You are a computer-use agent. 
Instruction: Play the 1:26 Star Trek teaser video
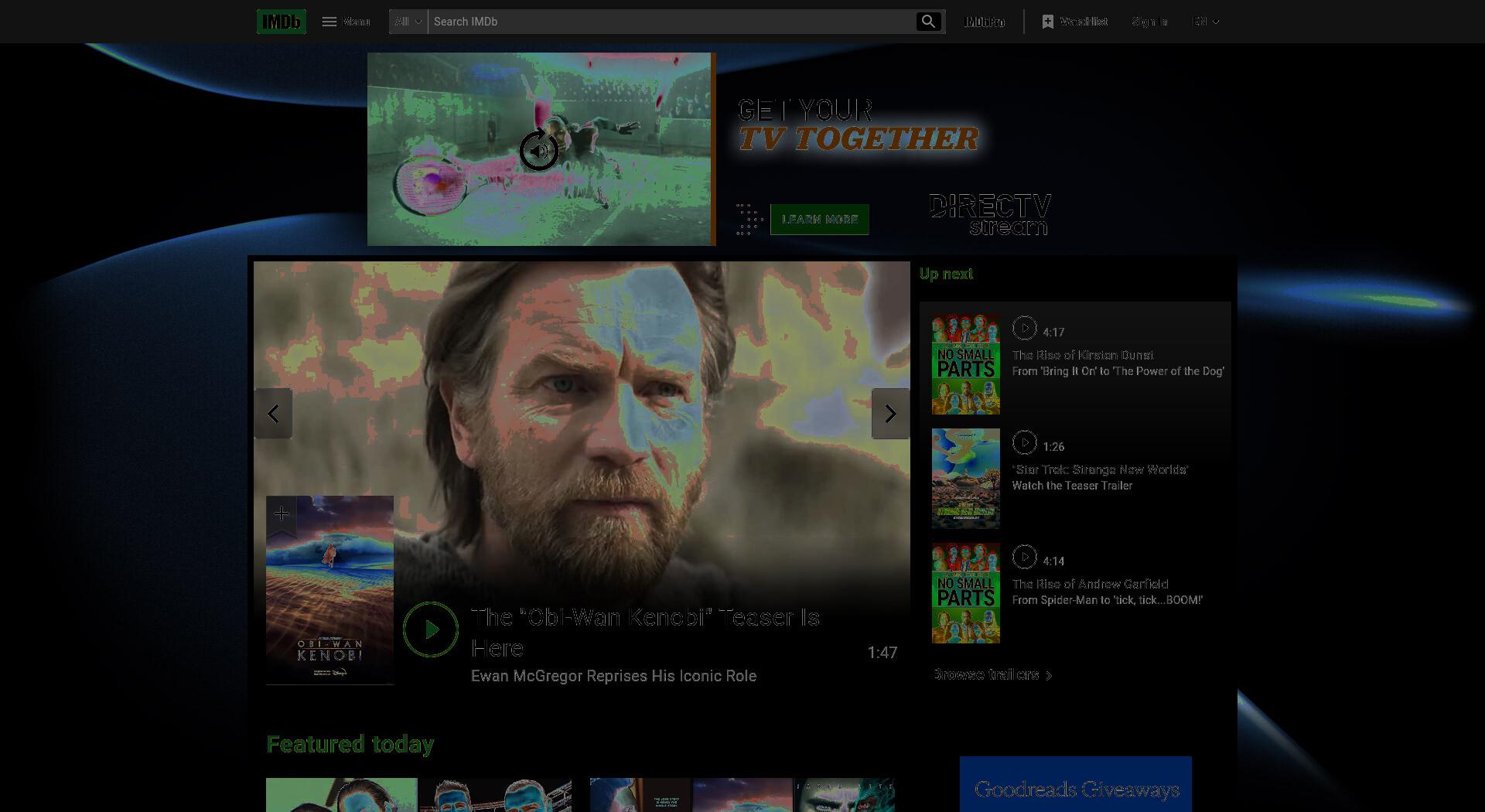coord(1025,442)
